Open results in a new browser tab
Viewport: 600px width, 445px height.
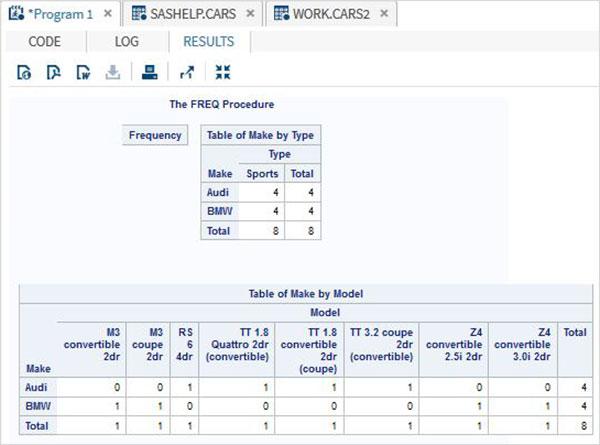click(187, 72)
